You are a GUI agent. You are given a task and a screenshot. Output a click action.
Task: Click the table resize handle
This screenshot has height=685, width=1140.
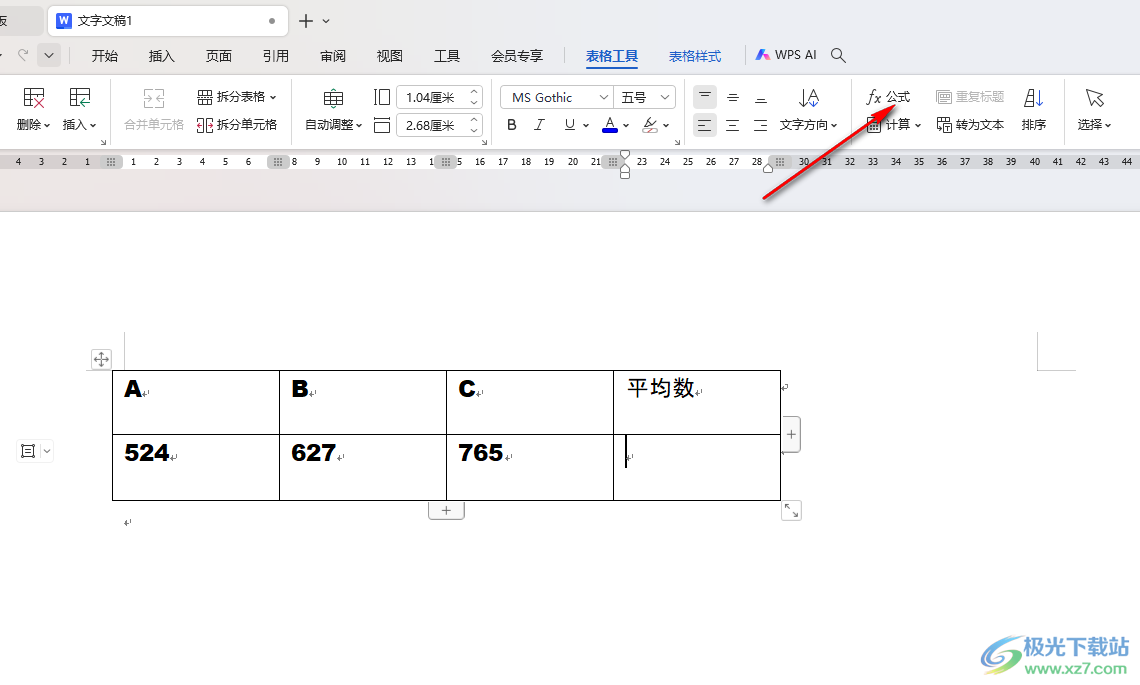pos(791,511)
